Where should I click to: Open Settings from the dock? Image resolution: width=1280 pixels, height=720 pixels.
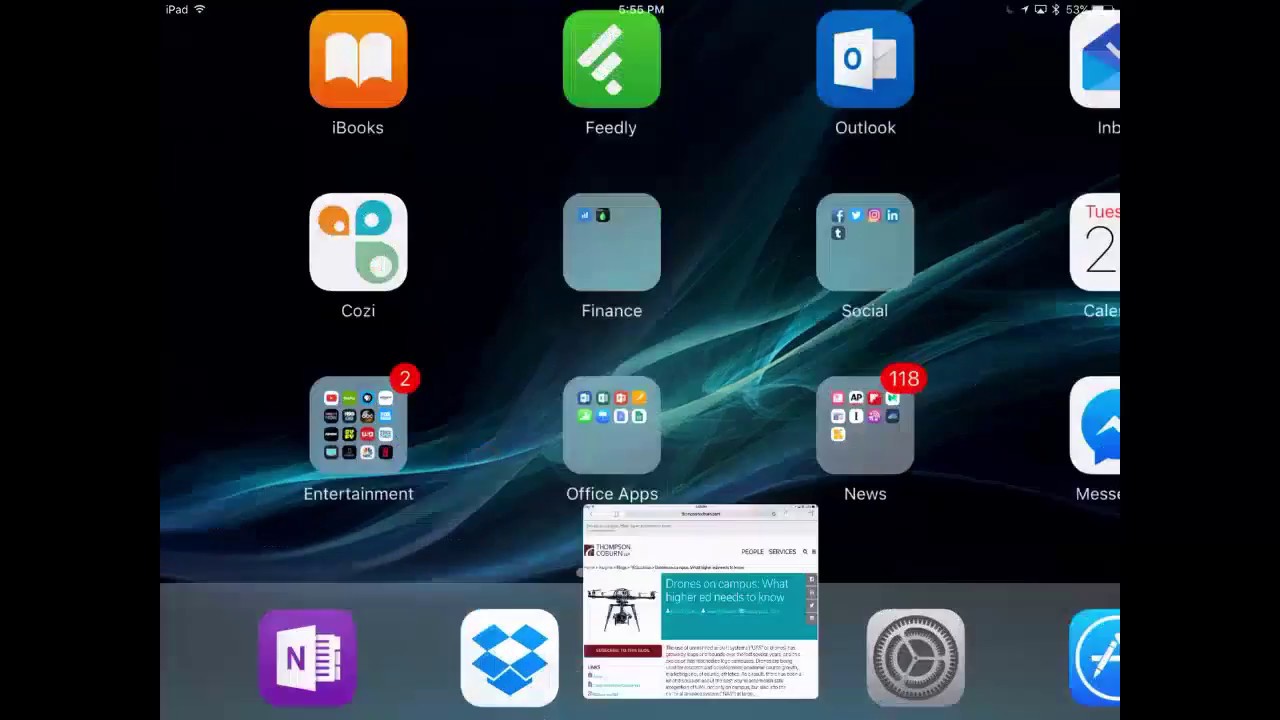(x=915, y=658)
